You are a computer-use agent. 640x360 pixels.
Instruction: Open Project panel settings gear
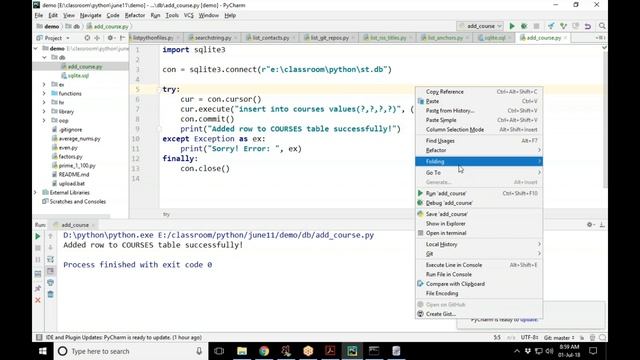[x=110, y=38]
